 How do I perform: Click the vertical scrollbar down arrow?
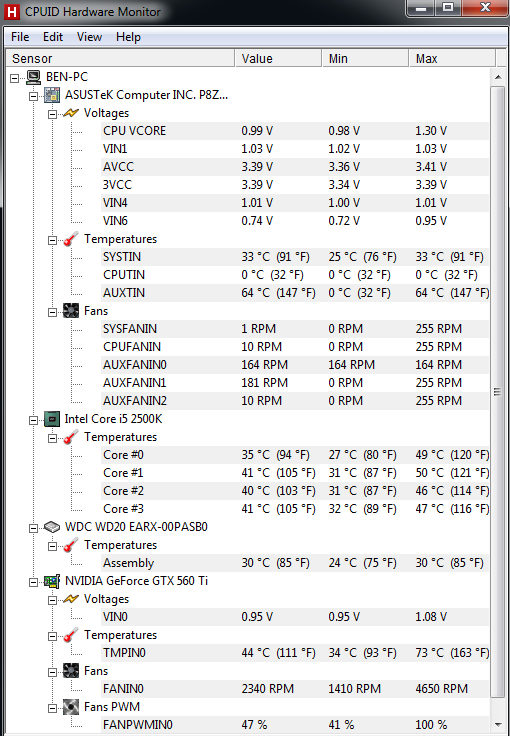(497, 725)
